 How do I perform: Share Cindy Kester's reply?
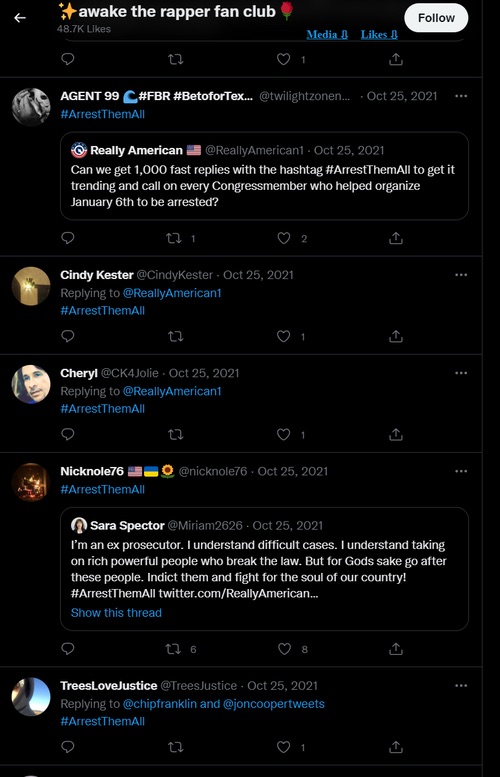395,336
